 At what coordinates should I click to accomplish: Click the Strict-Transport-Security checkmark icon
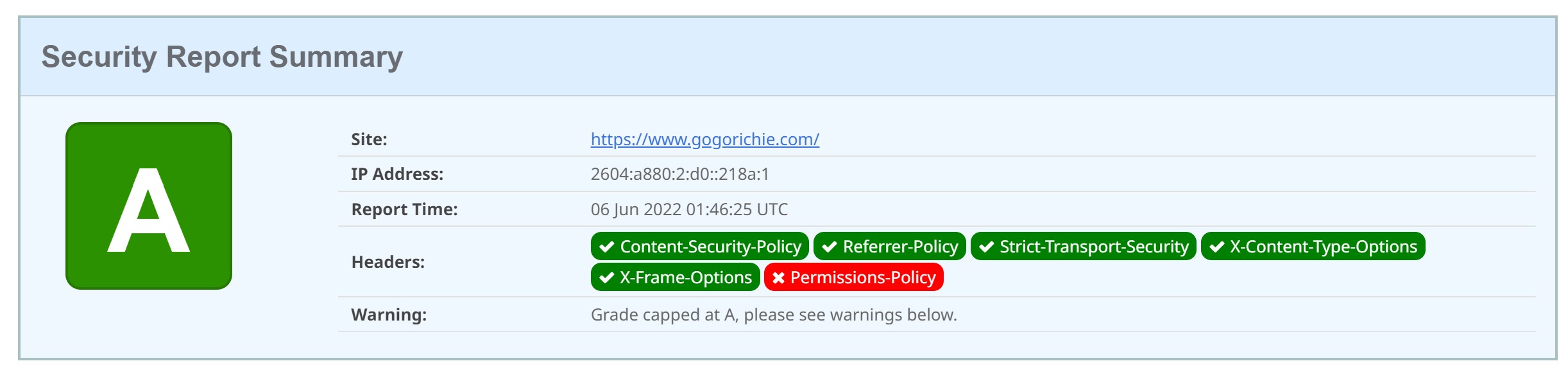click(986, 247)
